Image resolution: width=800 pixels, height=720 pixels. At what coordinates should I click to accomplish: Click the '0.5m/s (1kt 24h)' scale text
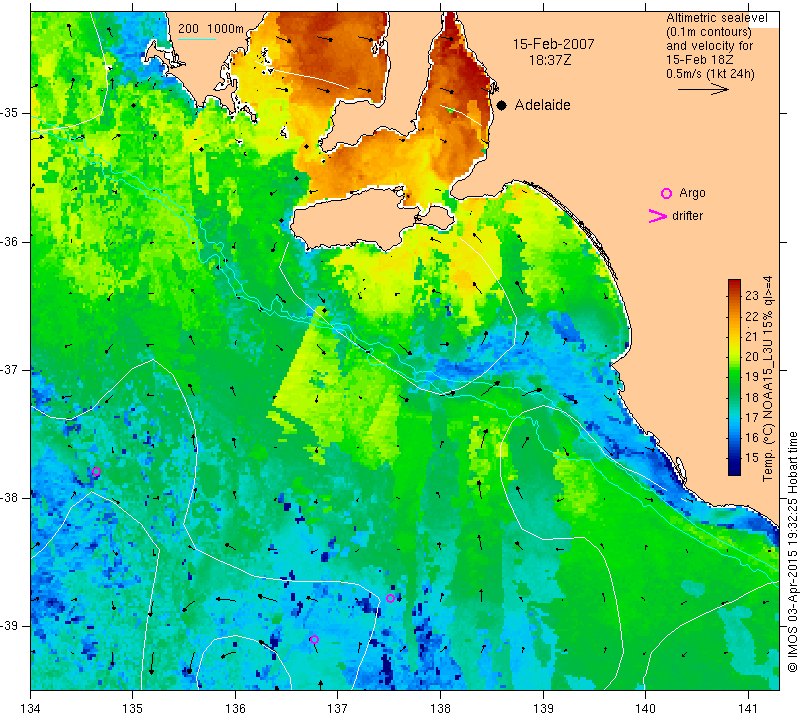(x=710, y=74)
